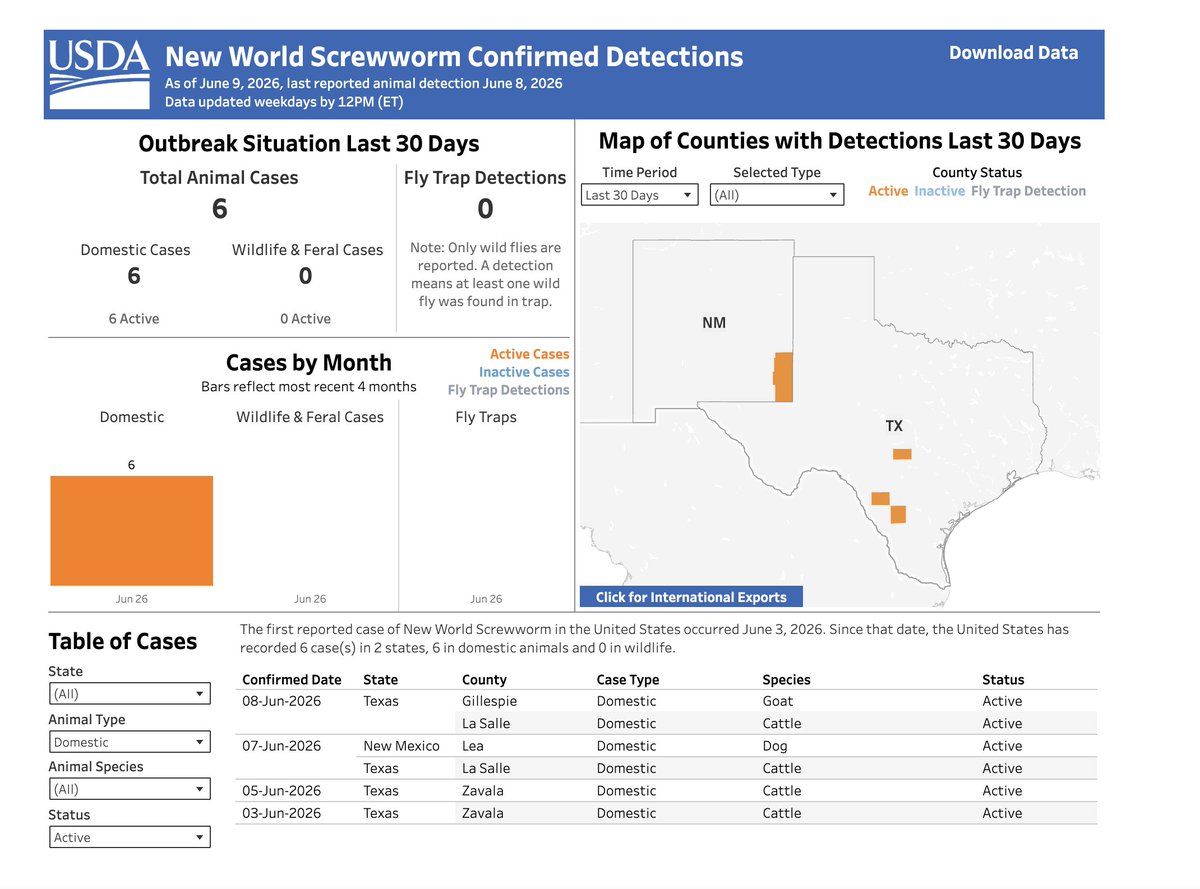This screenshot has width=1200, height=889.
Task: Open the Status filter dropdown
Action: (x=130, y=837)
